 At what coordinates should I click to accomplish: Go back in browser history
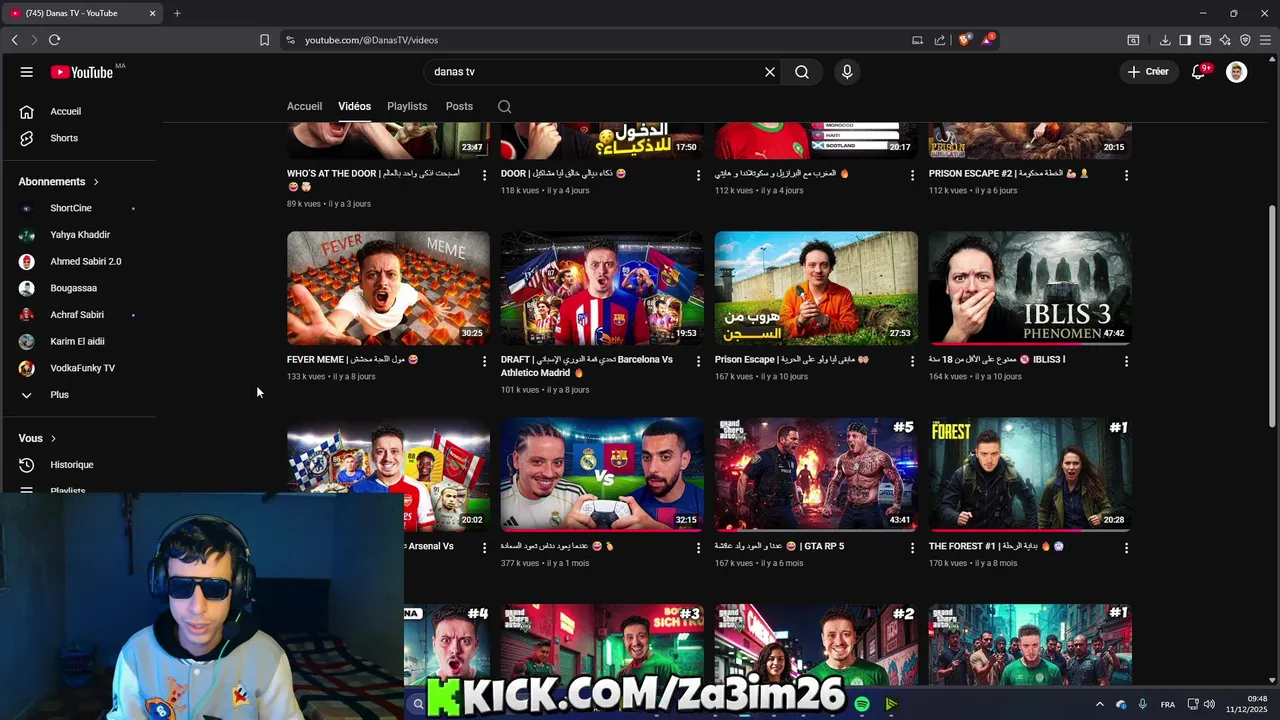coord(14,40)
